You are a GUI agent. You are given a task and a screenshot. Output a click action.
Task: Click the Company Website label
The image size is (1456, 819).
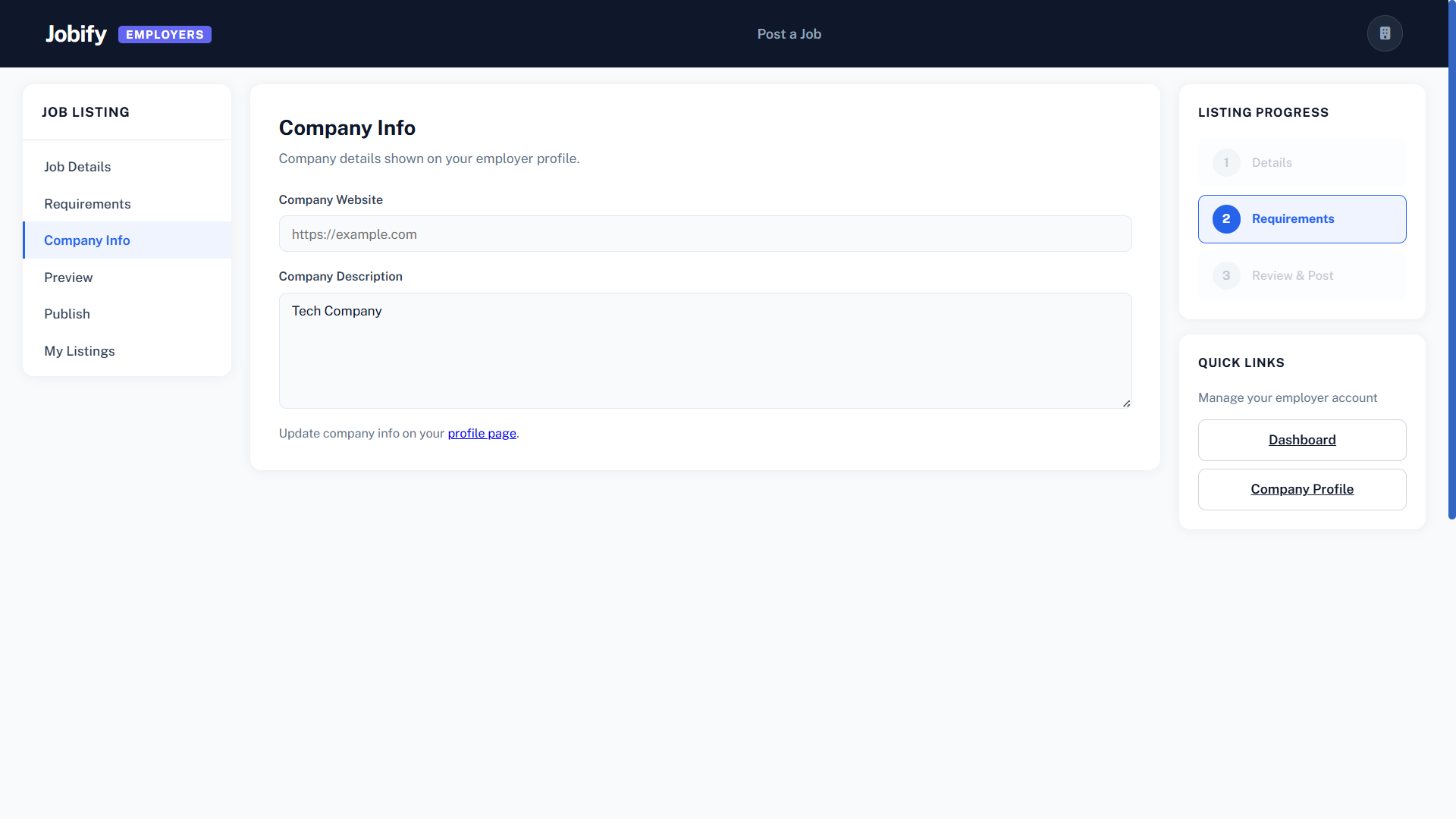tap(331, 200)
